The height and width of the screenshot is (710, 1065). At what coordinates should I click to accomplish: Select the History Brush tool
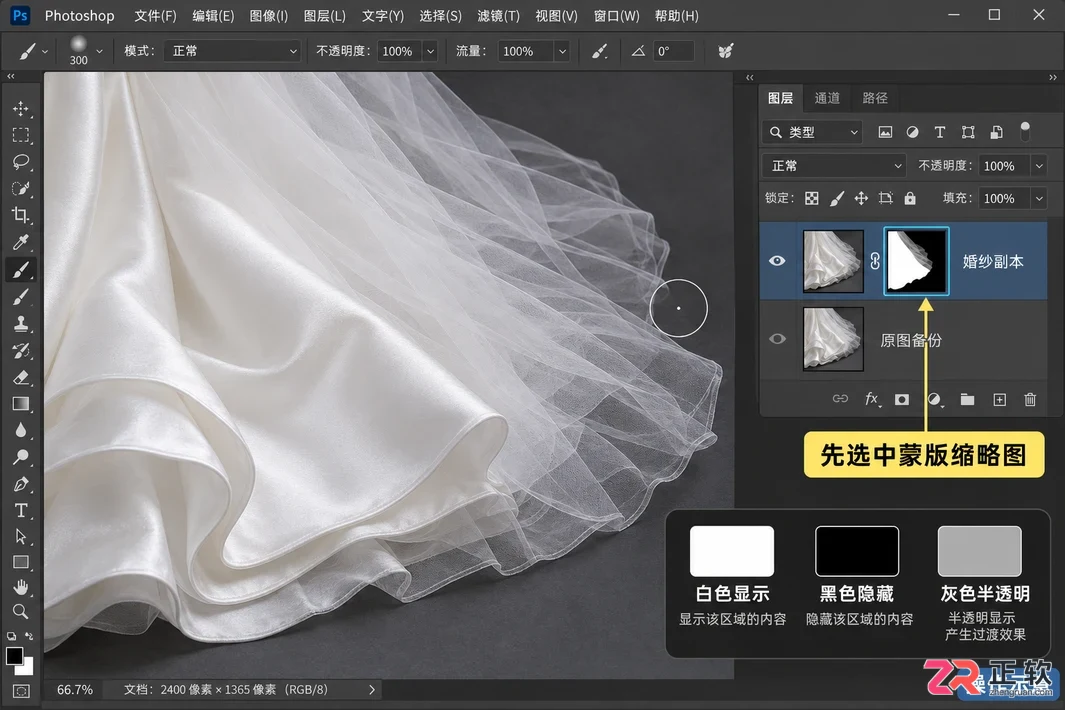pos(21,350)
